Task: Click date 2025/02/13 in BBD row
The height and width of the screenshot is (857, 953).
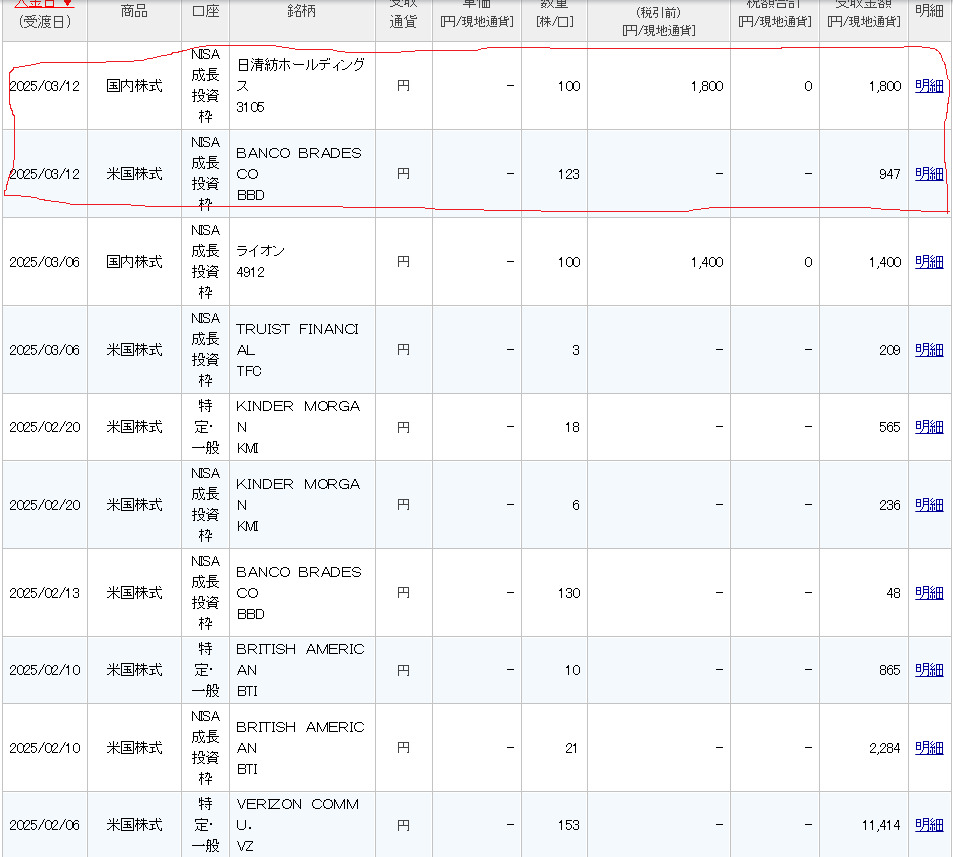Action: coord(44,593)
